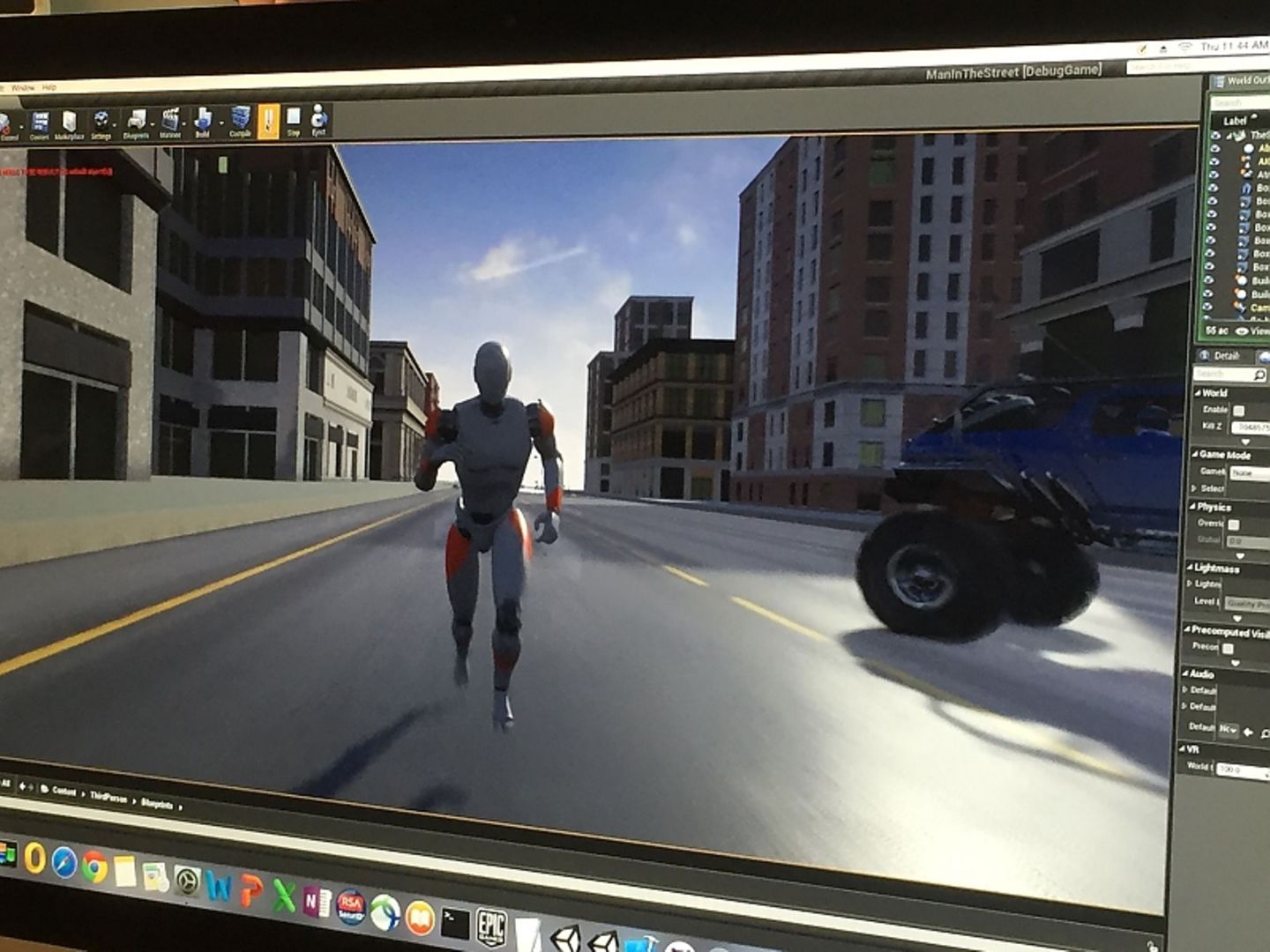1270x952 pixels.
Task: Edit the Kill Z value field
Action: [x=1250, y=428]
